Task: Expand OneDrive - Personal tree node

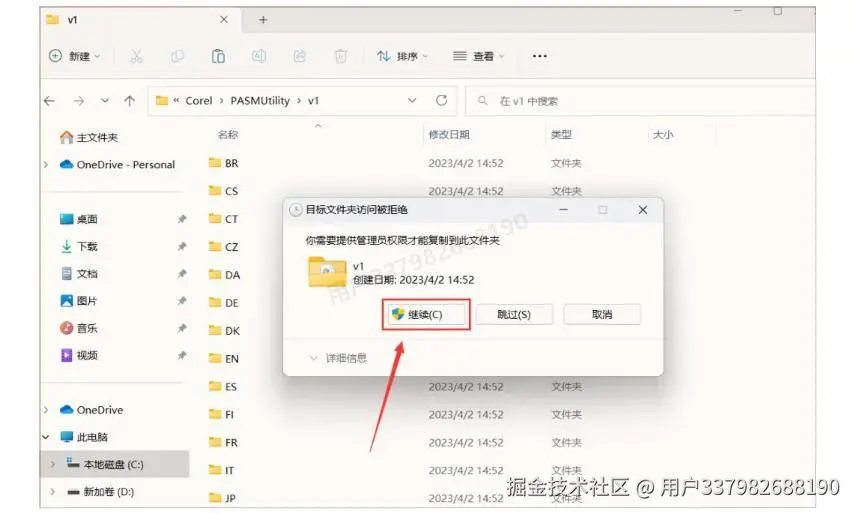Action: coord(46,165)
